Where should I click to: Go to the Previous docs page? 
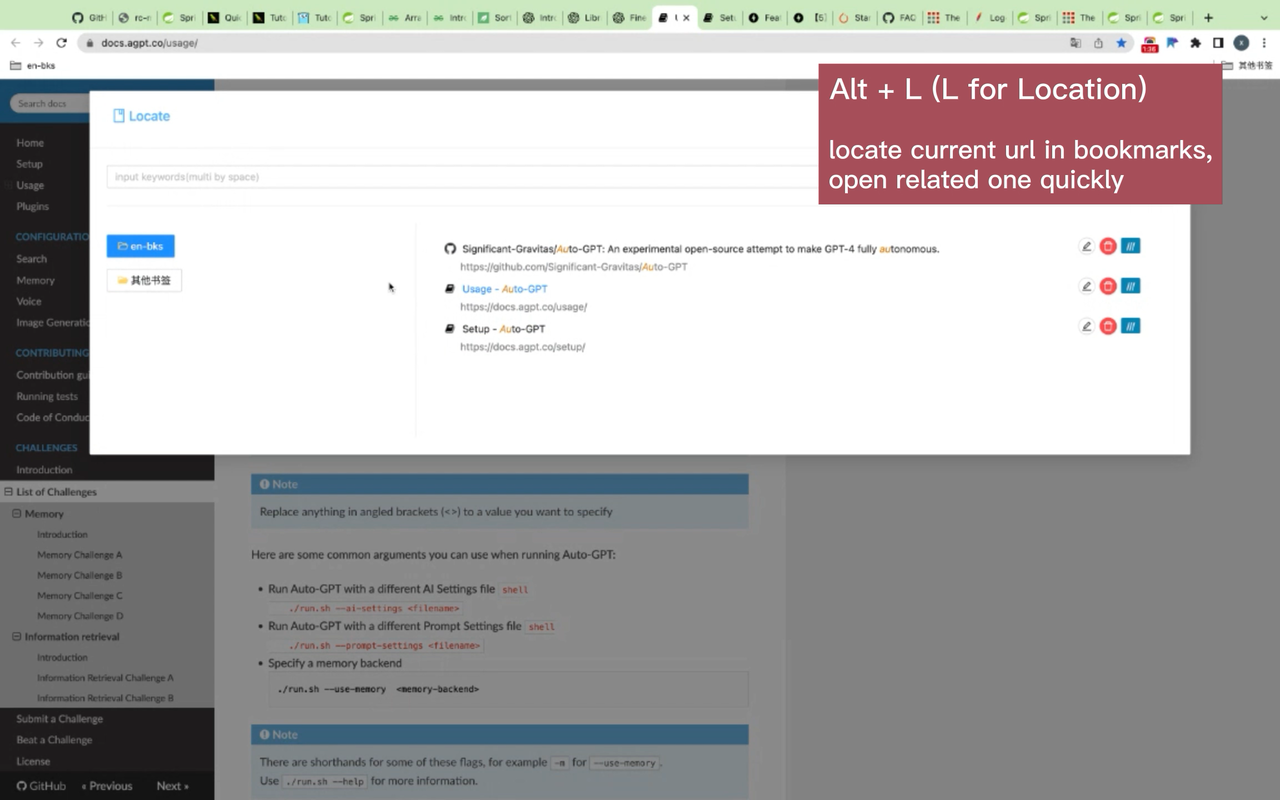[107, 786]
